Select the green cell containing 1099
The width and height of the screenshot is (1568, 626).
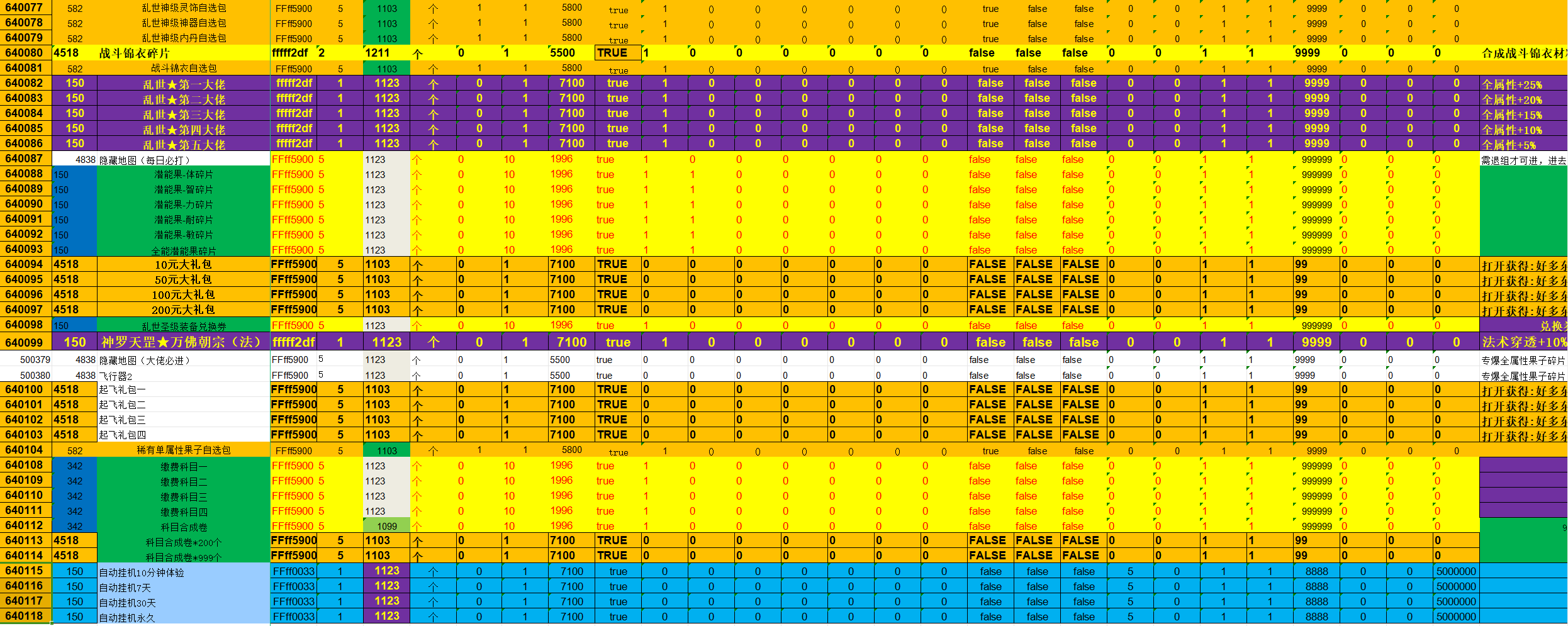coord(386,527)
